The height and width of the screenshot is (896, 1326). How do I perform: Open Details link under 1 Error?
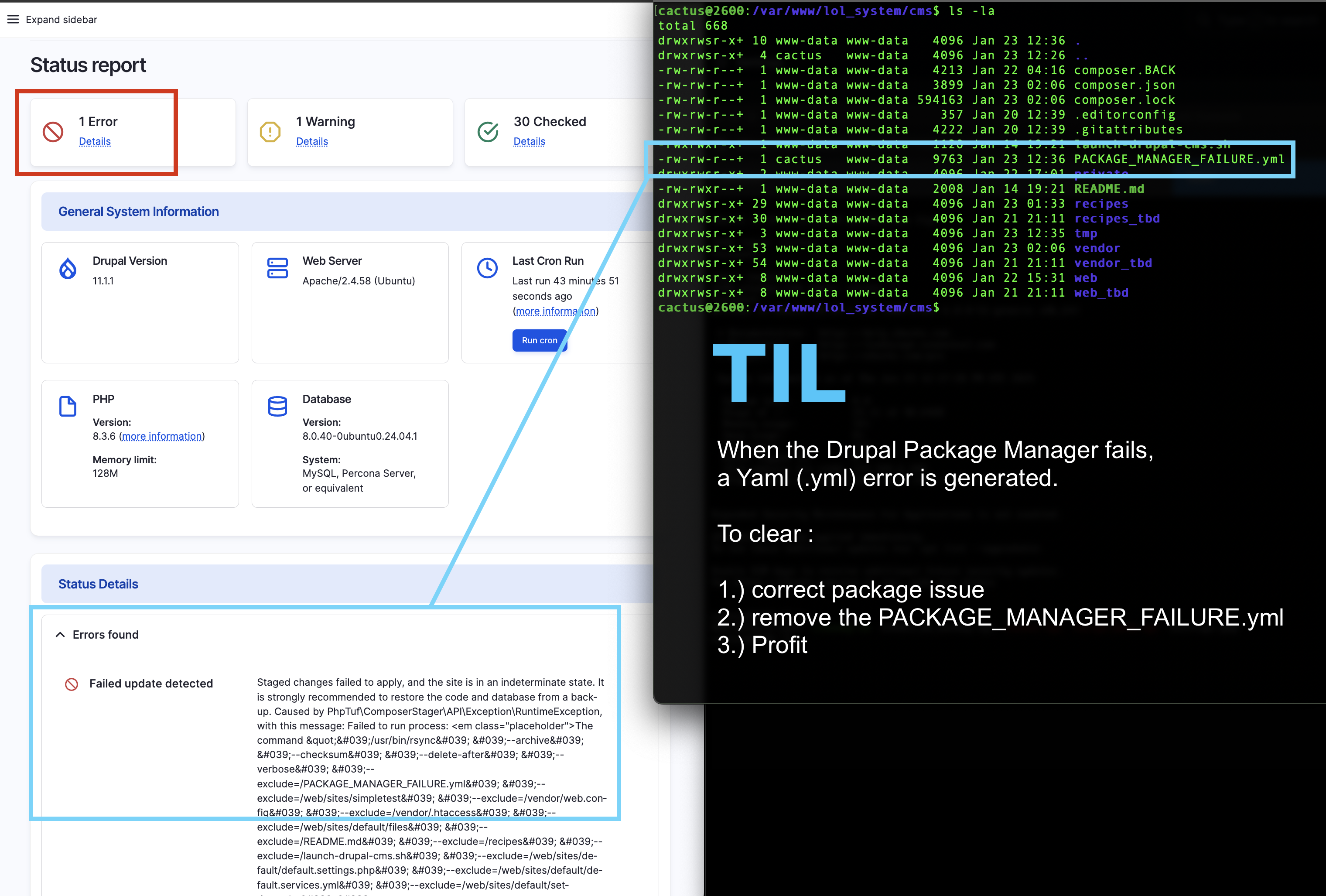(95, 141)
